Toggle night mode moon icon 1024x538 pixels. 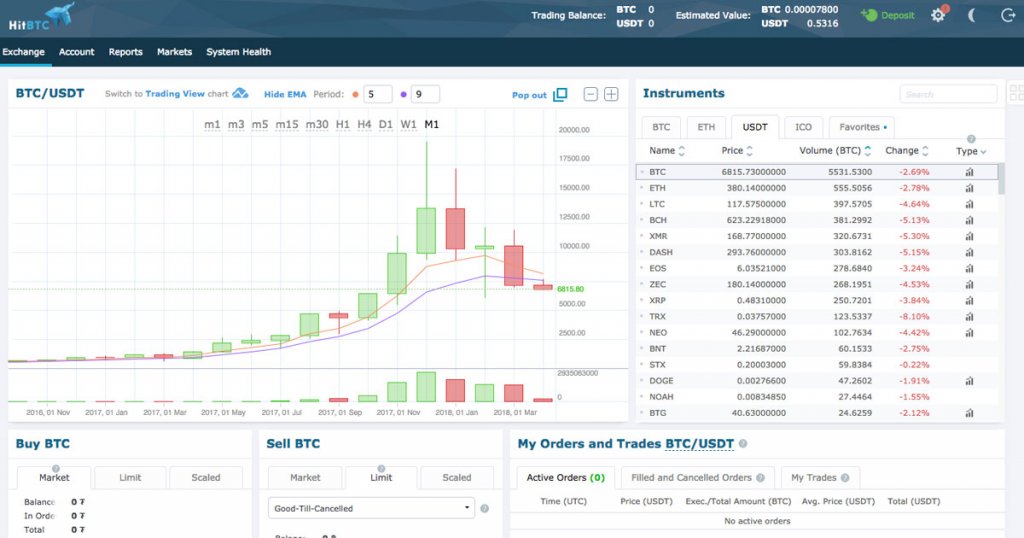971,15
